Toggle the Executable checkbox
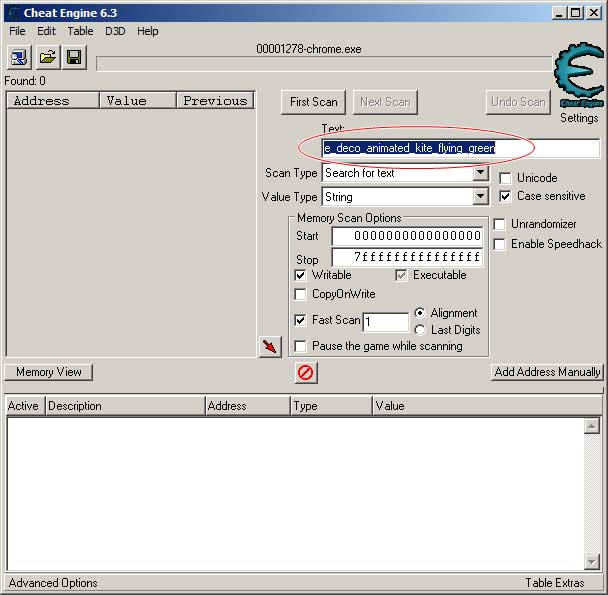 [401, 275]
